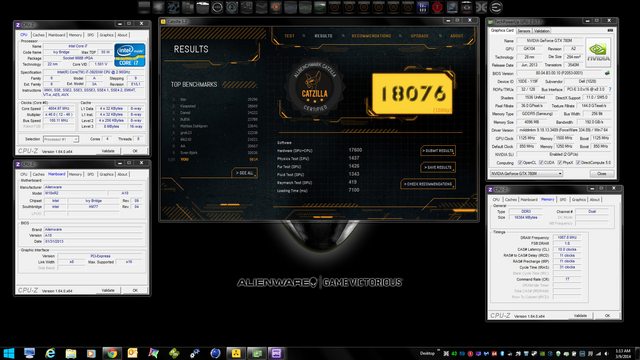This screenshot has height=360, width=640.
Task: Click the Submit Results button
Action: point(438,151)
